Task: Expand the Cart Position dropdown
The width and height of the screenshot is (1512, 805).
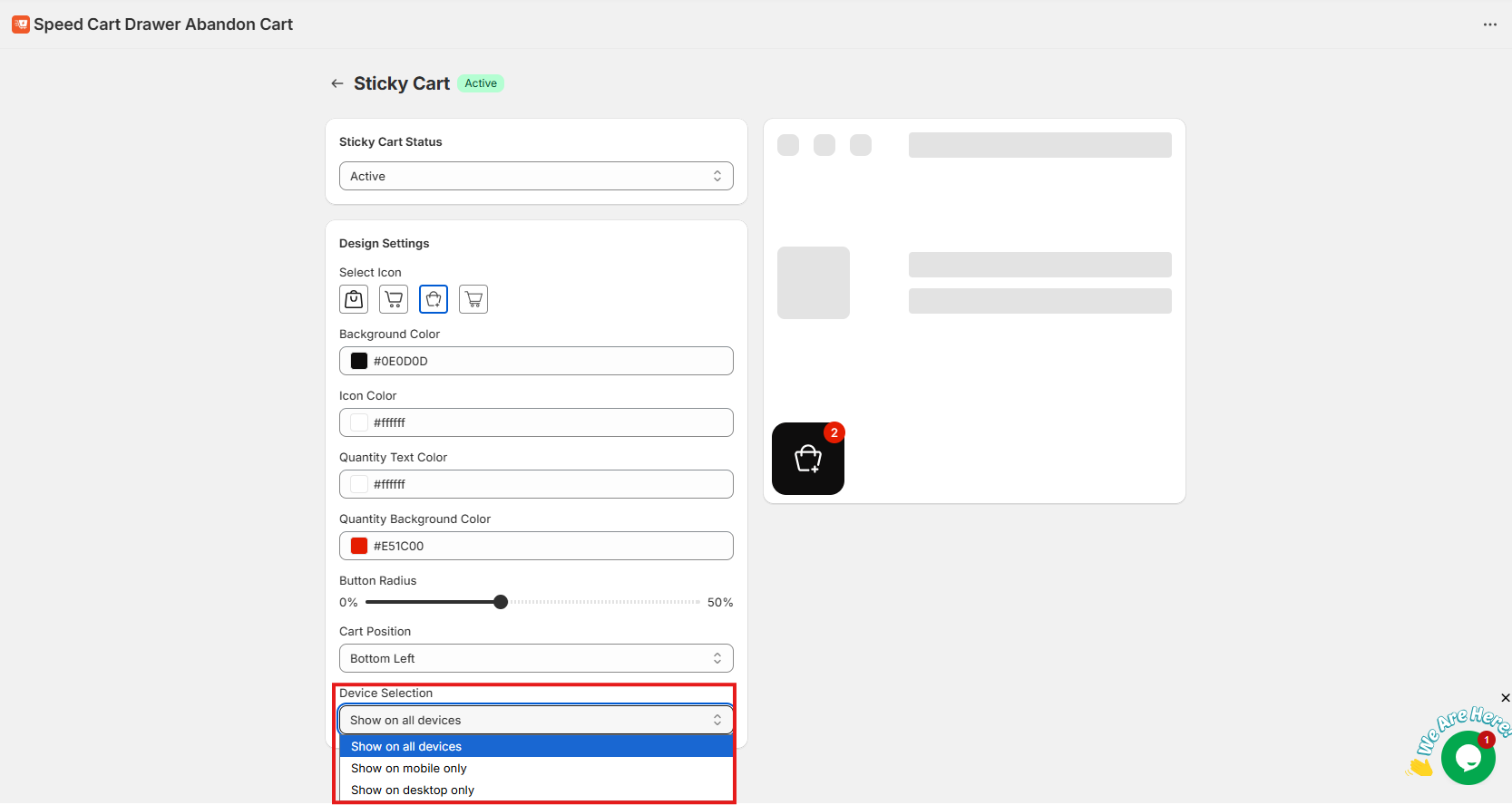Action: (536, 658)
